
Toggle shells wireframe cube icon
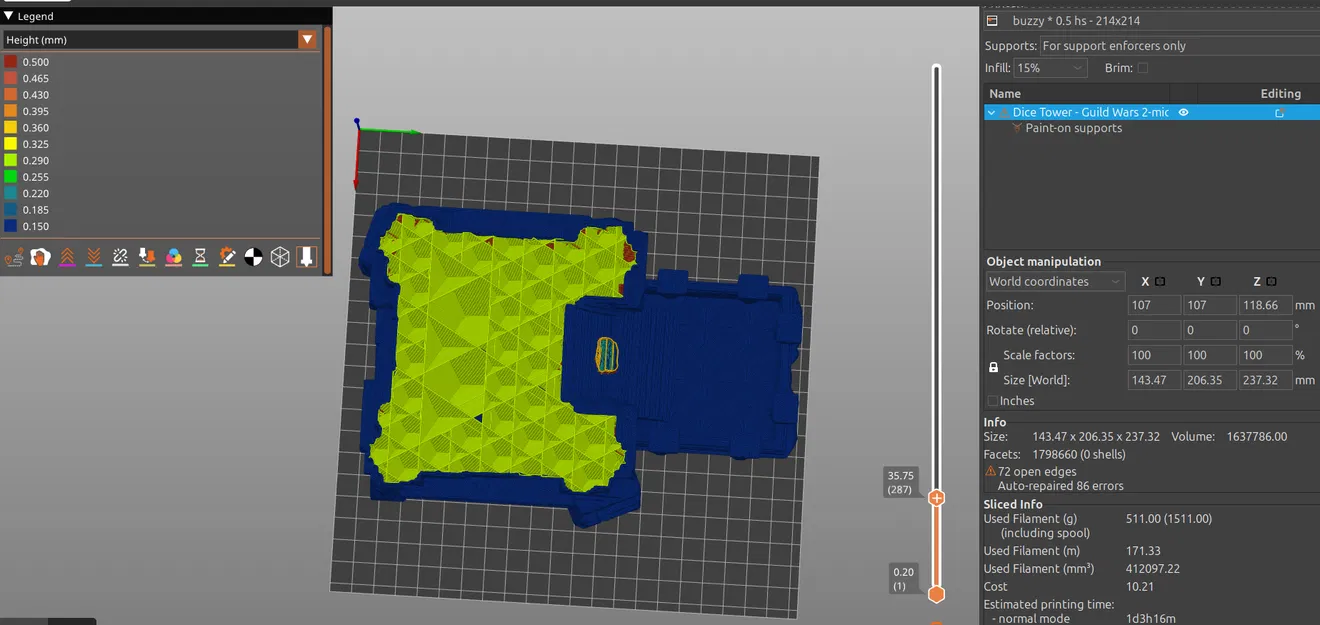tap(280, 257)
